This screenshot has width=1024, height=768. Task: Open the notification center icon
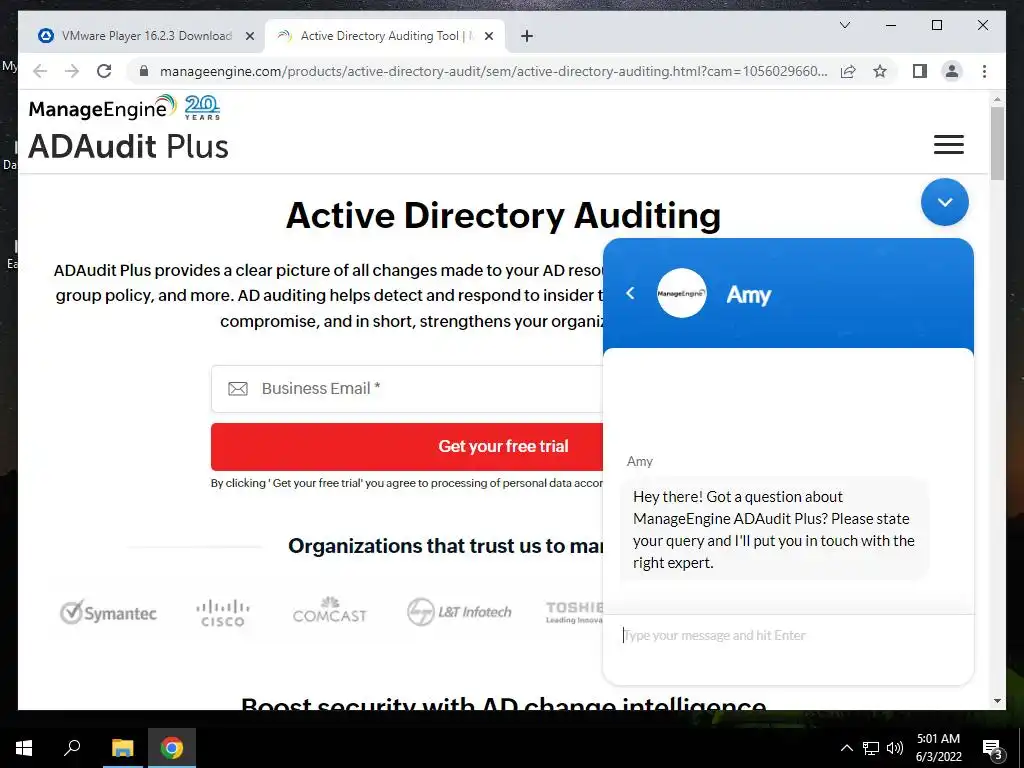pyautogui.click(x=992, y=748)
